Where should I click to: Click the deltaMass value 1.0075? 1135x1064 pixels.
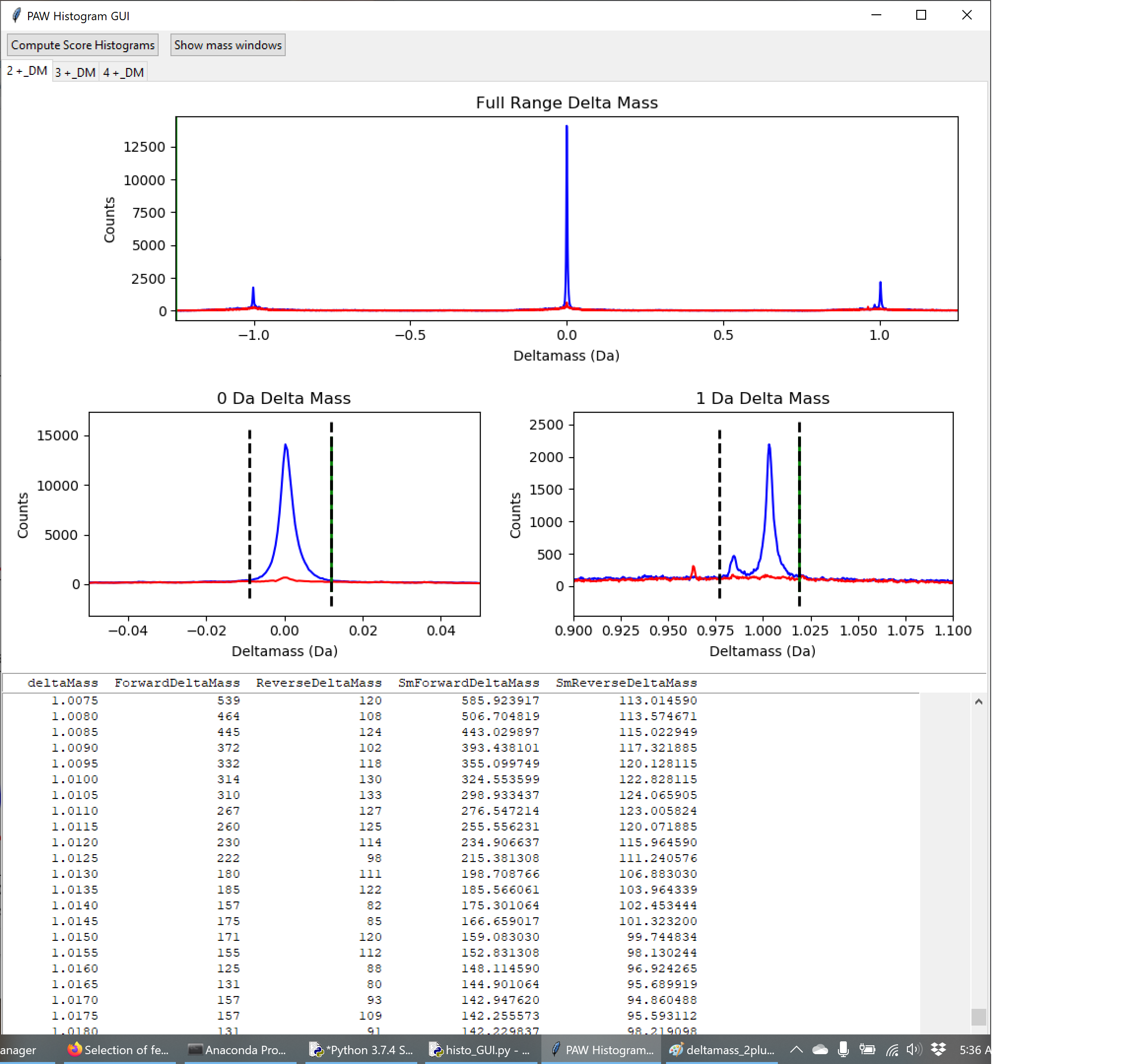[x=75, y=700]
